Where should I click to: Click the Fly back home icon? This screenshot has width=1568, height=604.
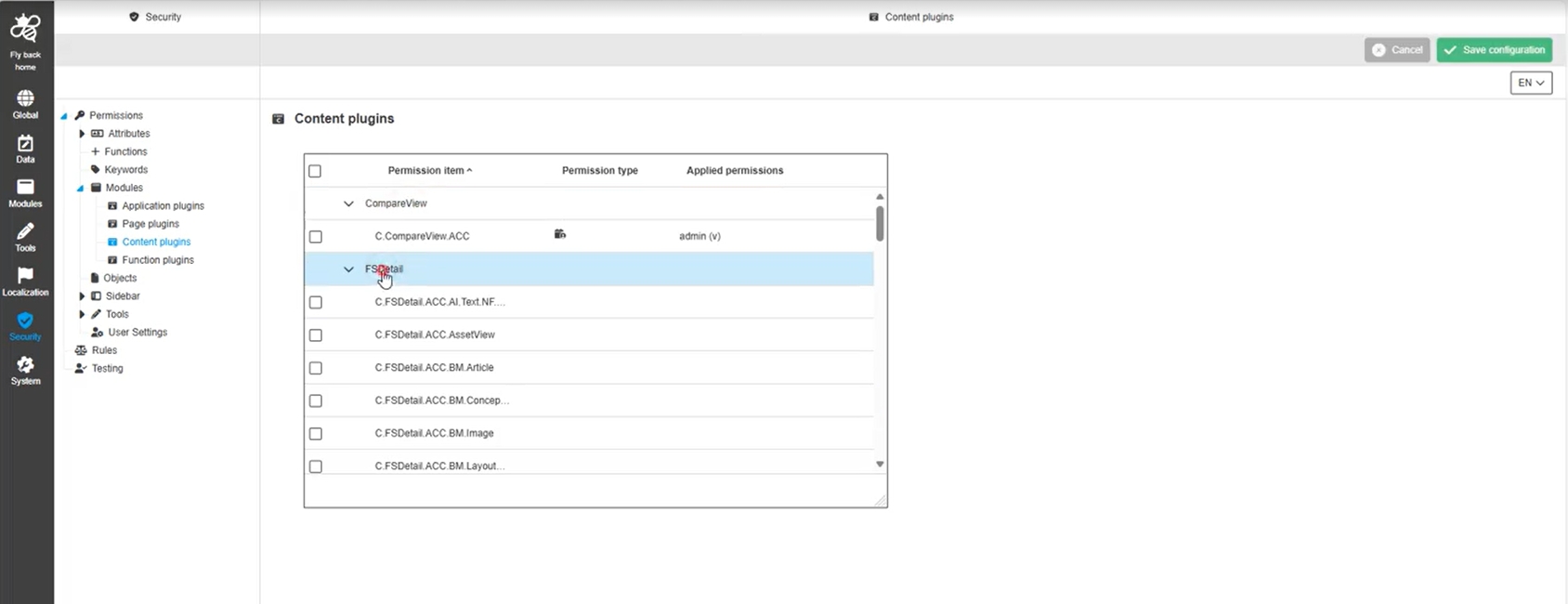pyautogui.click(x=25, y=30)
